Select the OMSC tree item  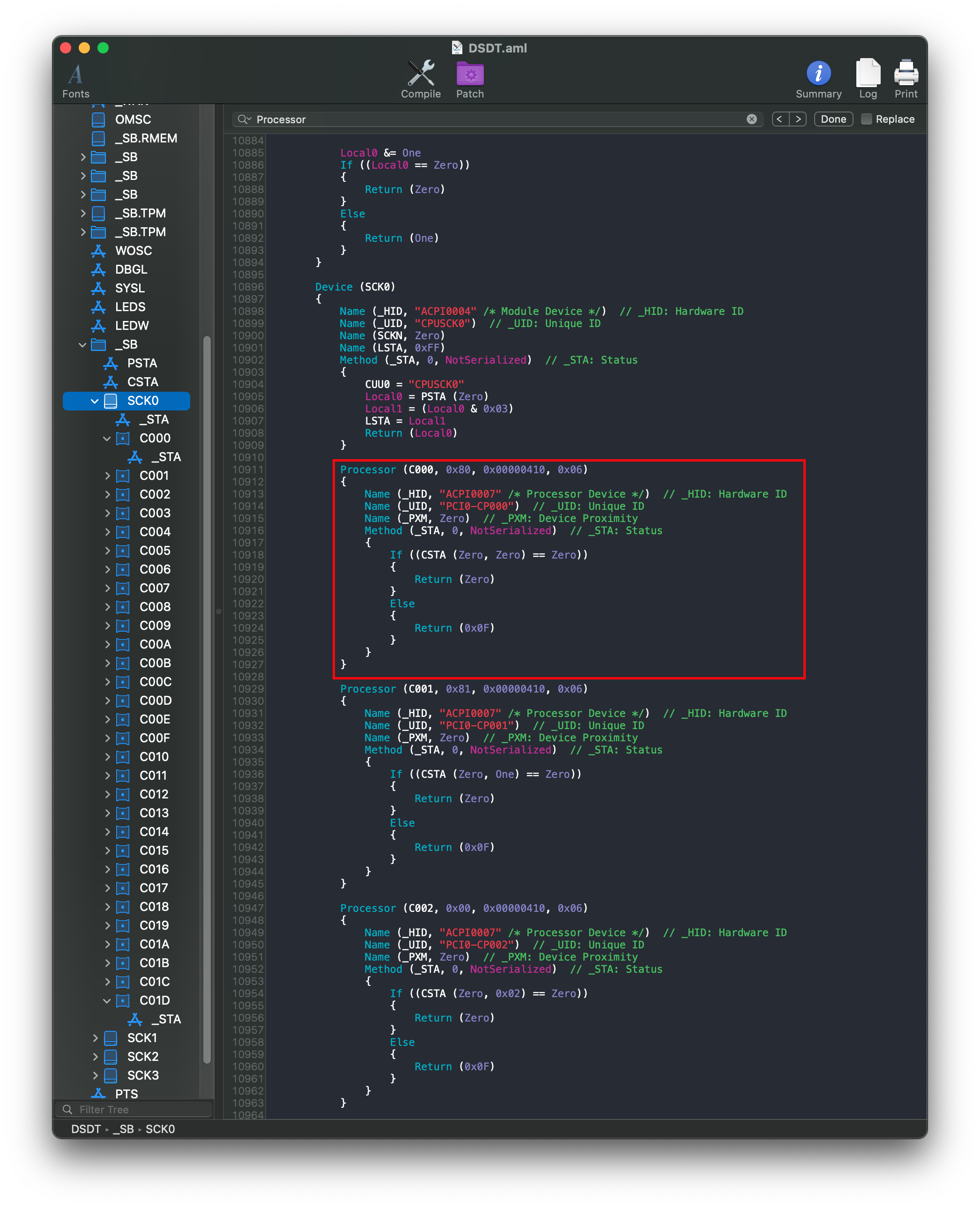point(133,120)
